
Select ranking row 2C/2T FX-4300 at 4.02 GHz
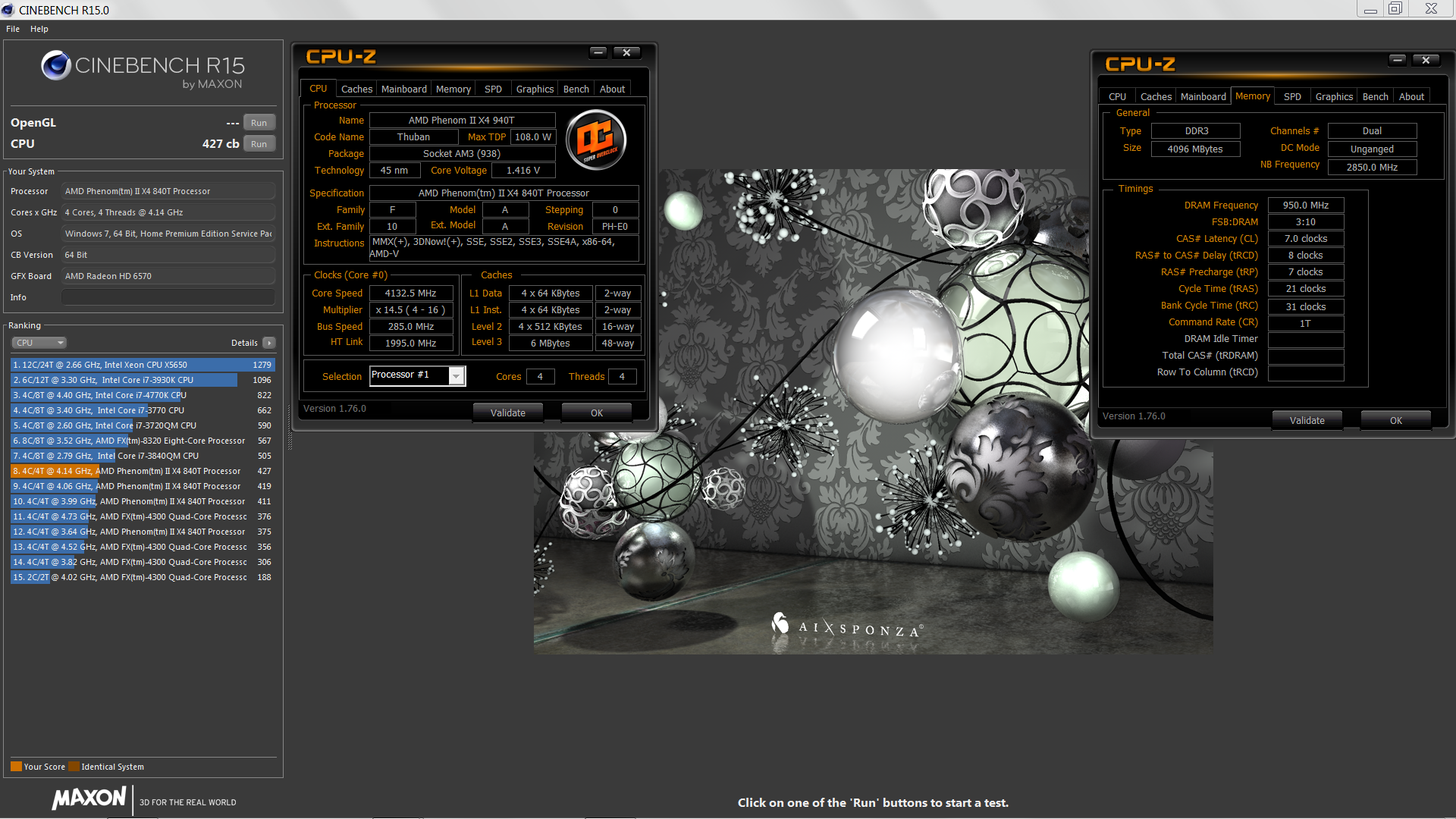143,577
